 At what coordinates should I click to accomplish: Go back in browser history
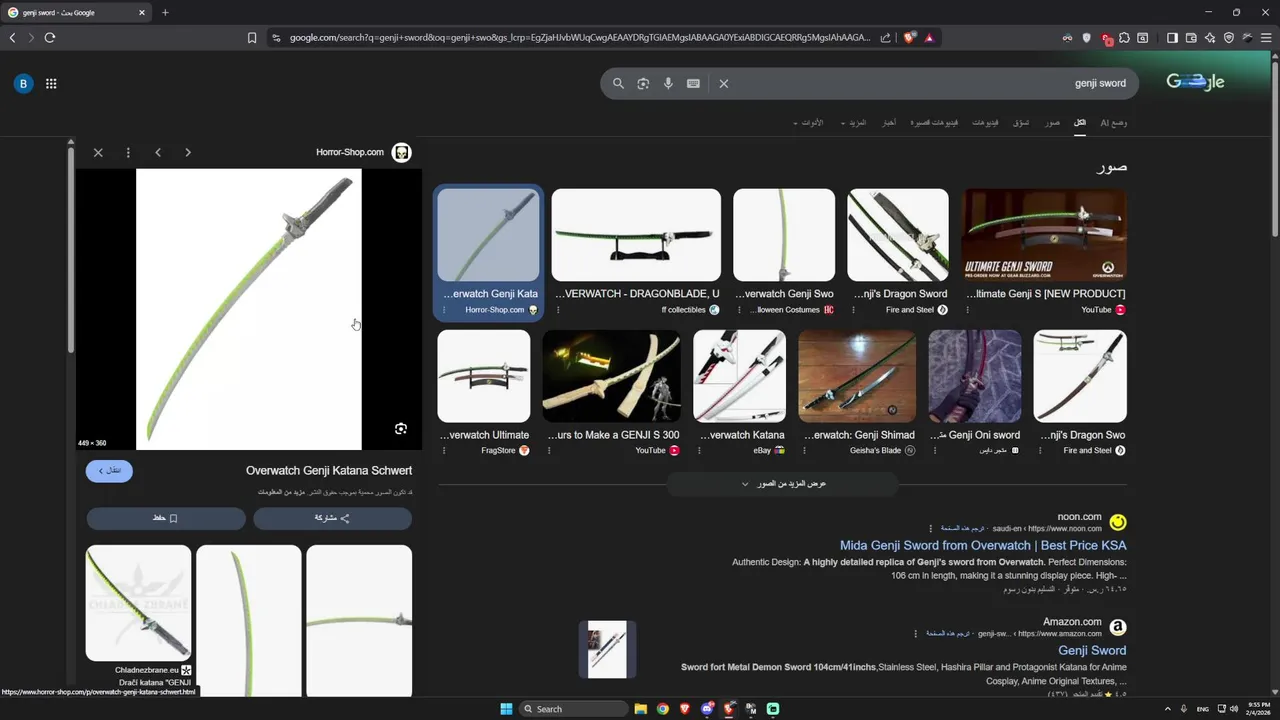pyautogui.click(x=12, y=38)
